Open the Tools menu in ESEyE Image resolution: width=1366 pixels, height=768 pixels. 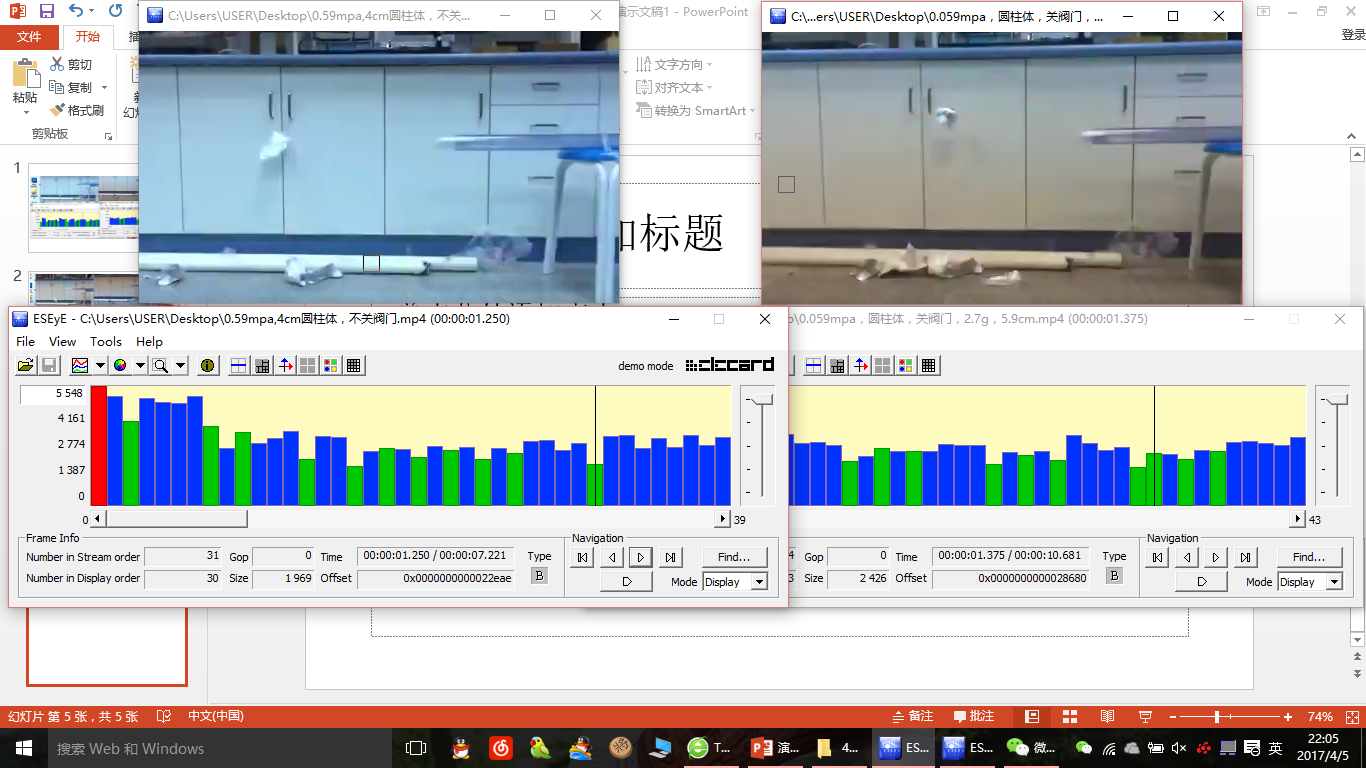(106, 341)
